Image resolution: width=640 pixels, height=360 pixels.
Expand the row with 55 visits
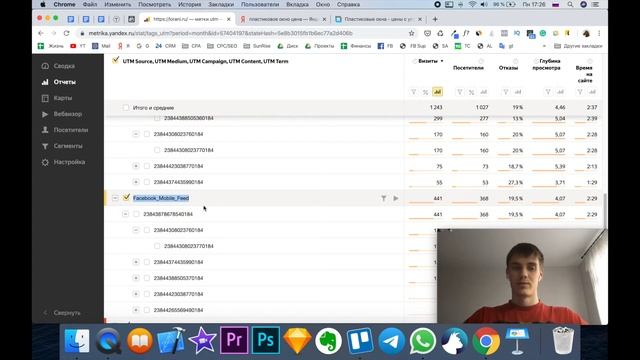point(136,182)
